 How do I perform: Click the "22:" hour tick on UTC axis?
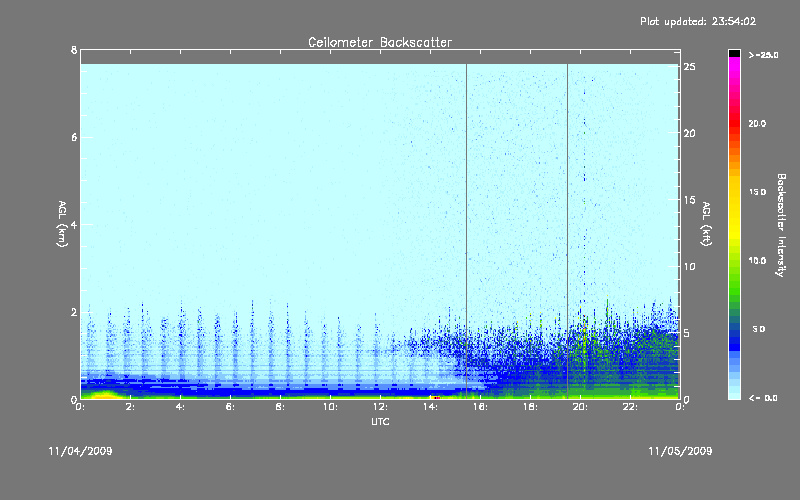pos(630,407)
